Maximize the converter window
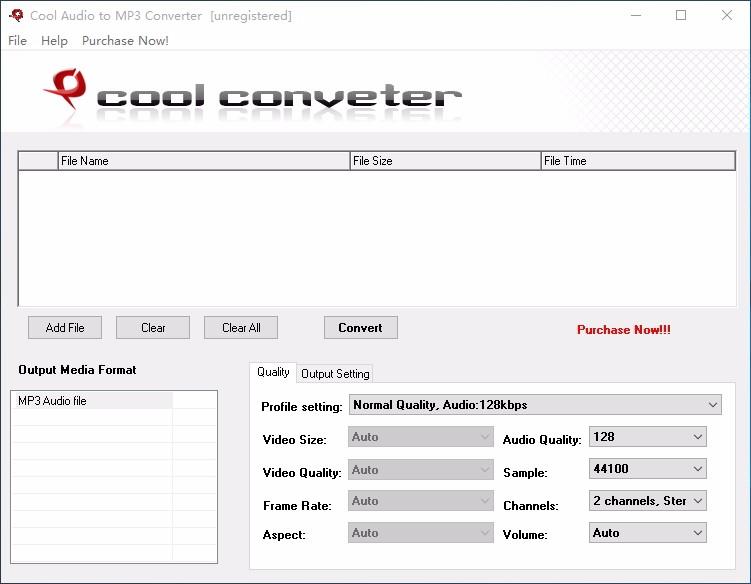 coord(681,15)
